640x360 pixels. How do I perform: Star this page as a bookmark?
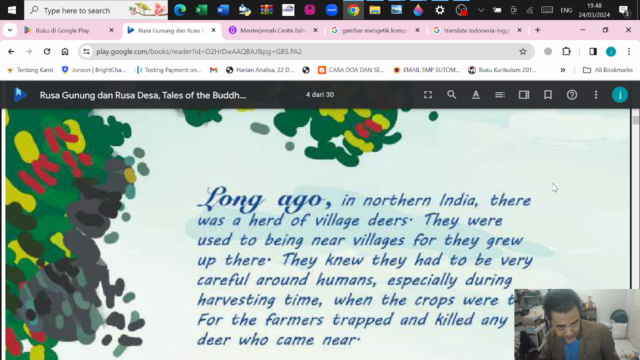523,51
